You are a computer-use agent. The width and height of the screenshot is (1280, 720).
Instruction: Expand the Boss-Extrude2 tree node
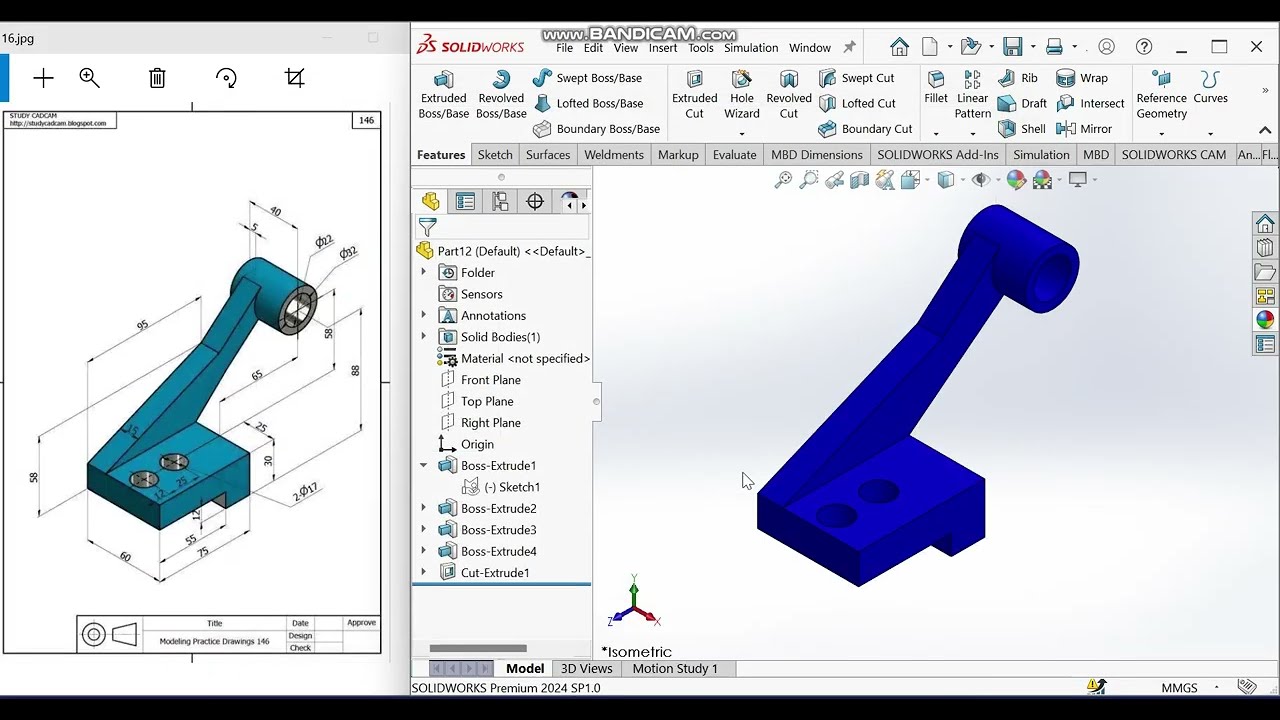[423, 509]
